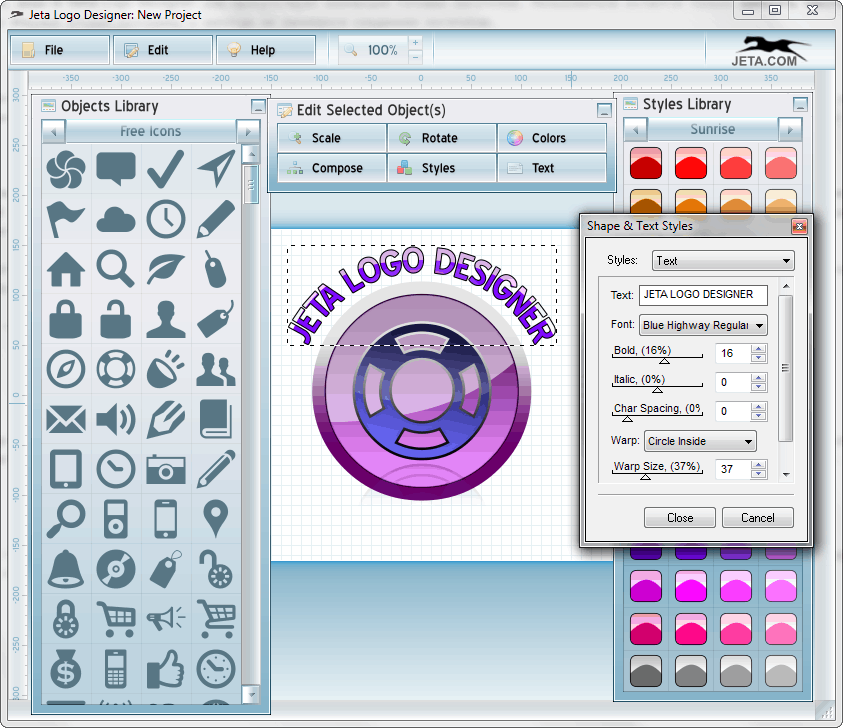Click the Text edit button

[552, 168]
